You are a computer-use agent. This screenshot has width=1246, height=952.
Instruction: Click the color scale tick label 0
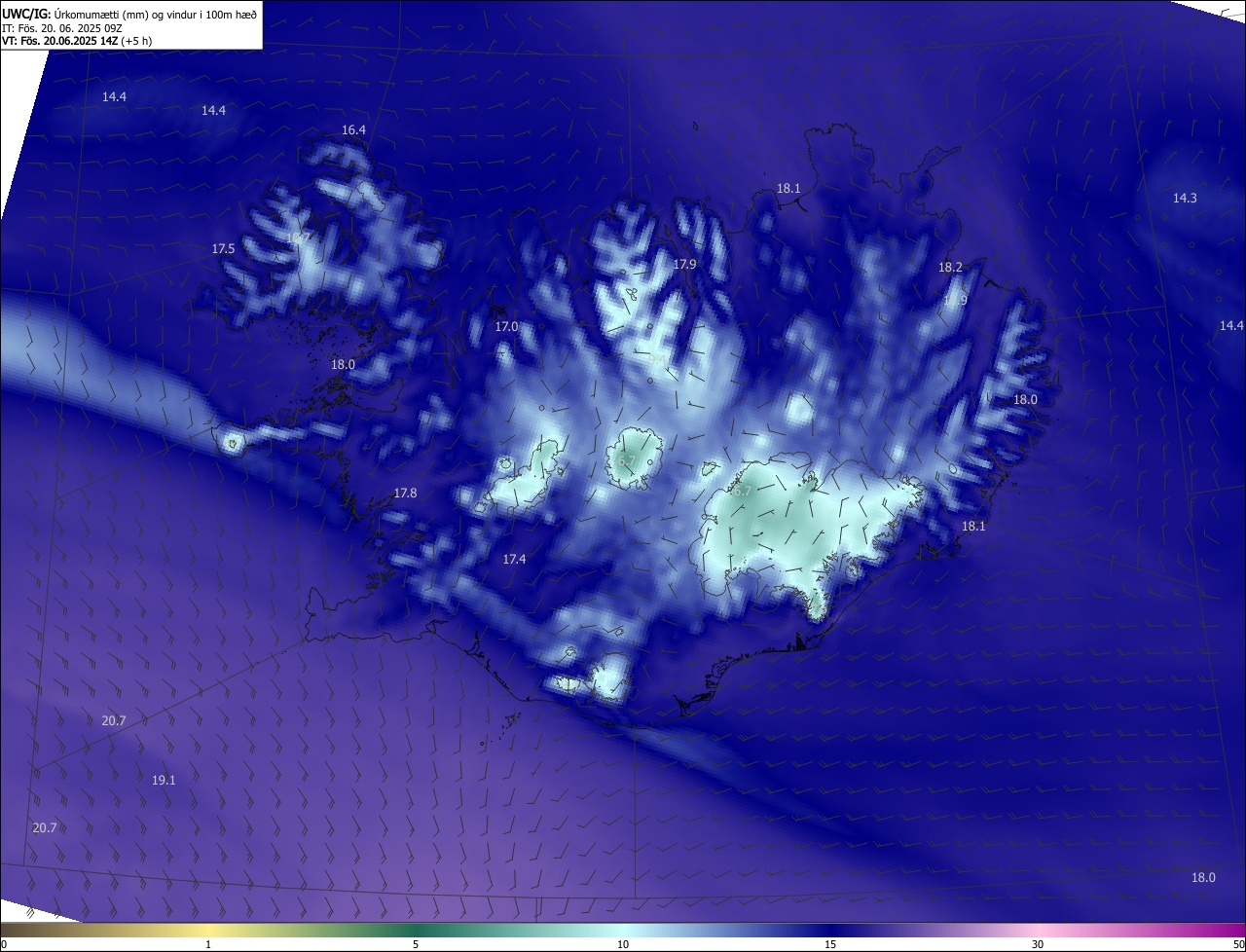click(4, 945)
